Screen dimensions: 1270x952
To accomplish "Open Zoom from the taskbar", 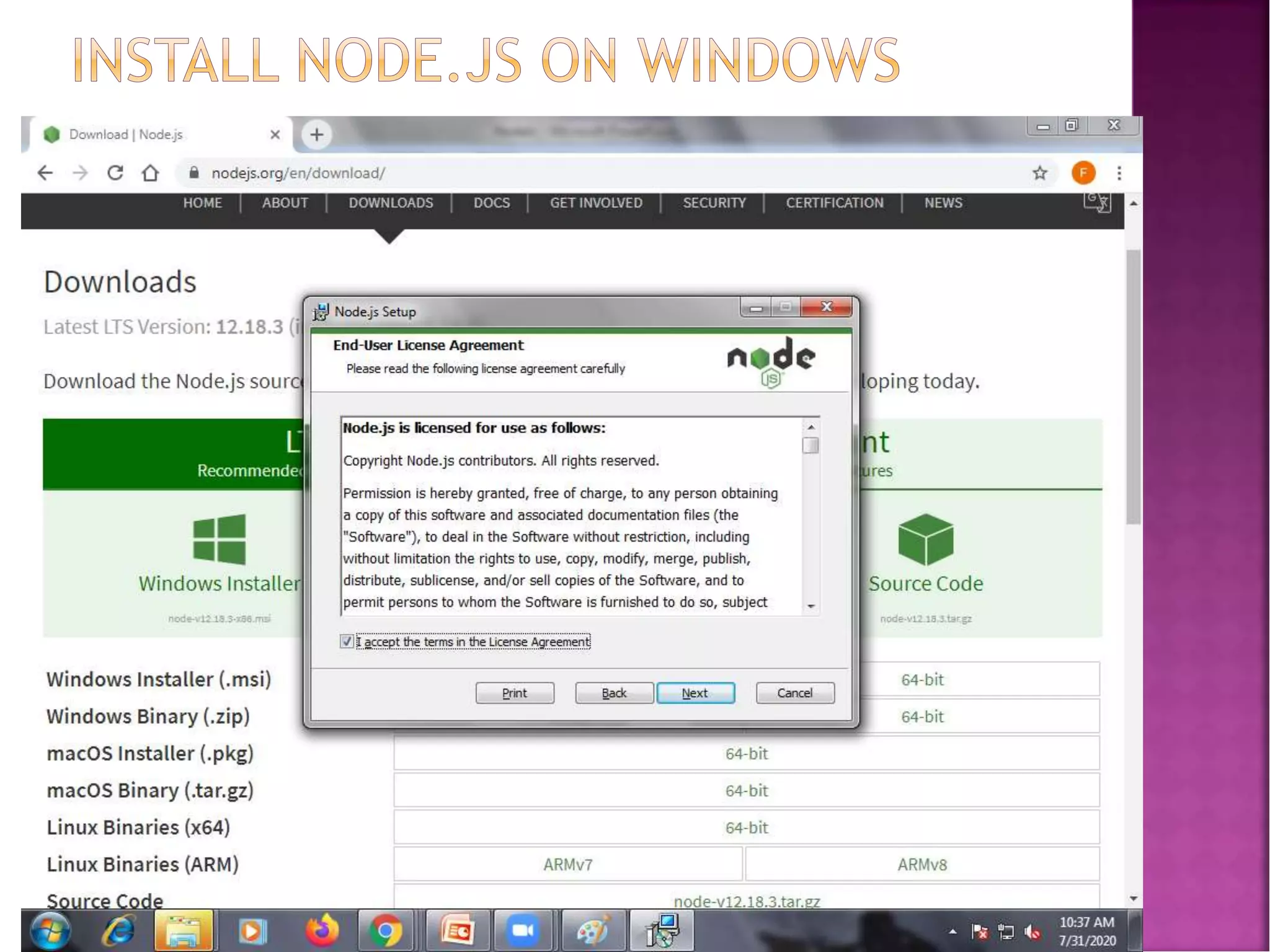I will (x=522, y=931).
